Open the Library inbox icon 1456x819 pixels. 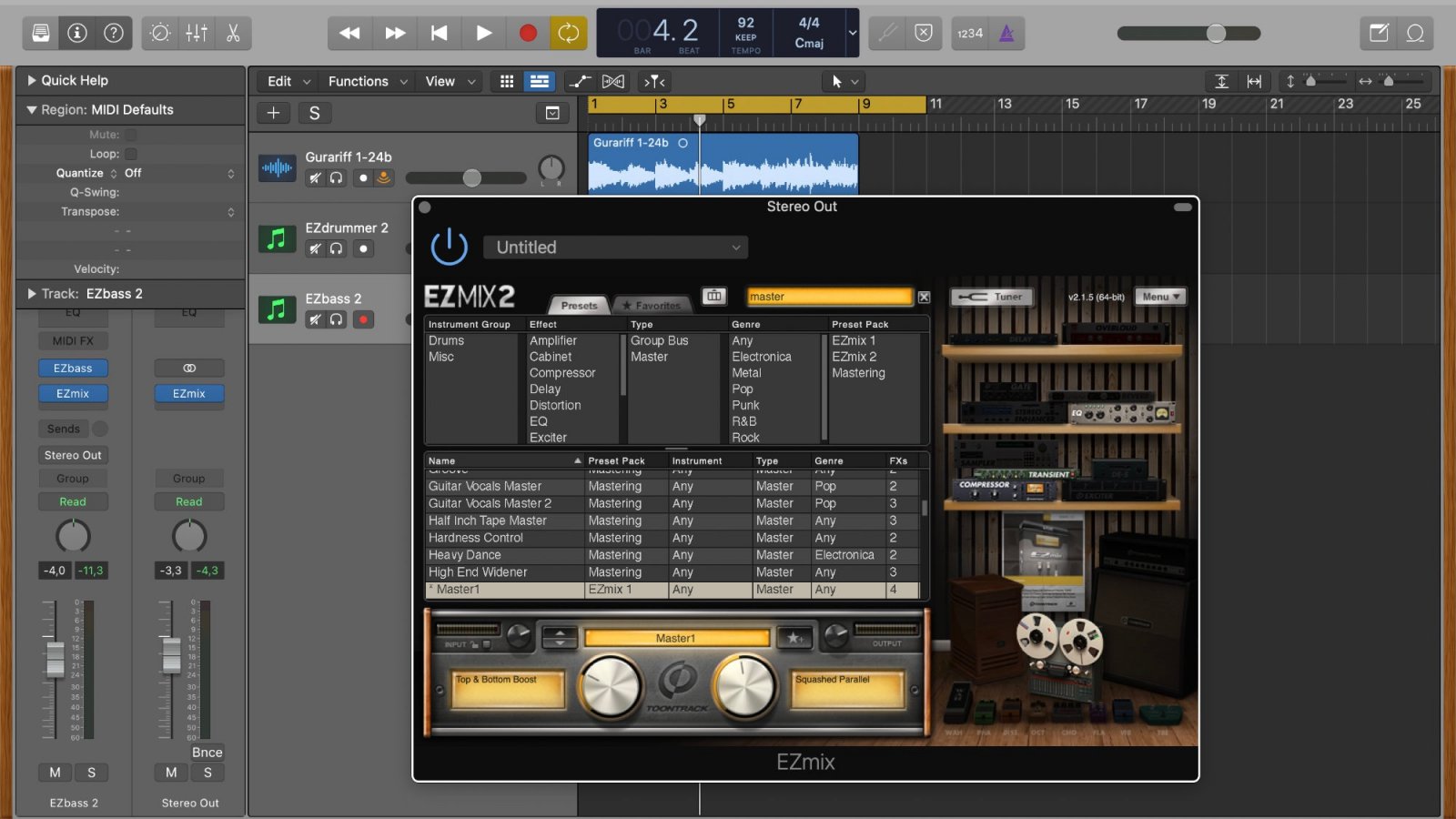(x=41, y=34)
